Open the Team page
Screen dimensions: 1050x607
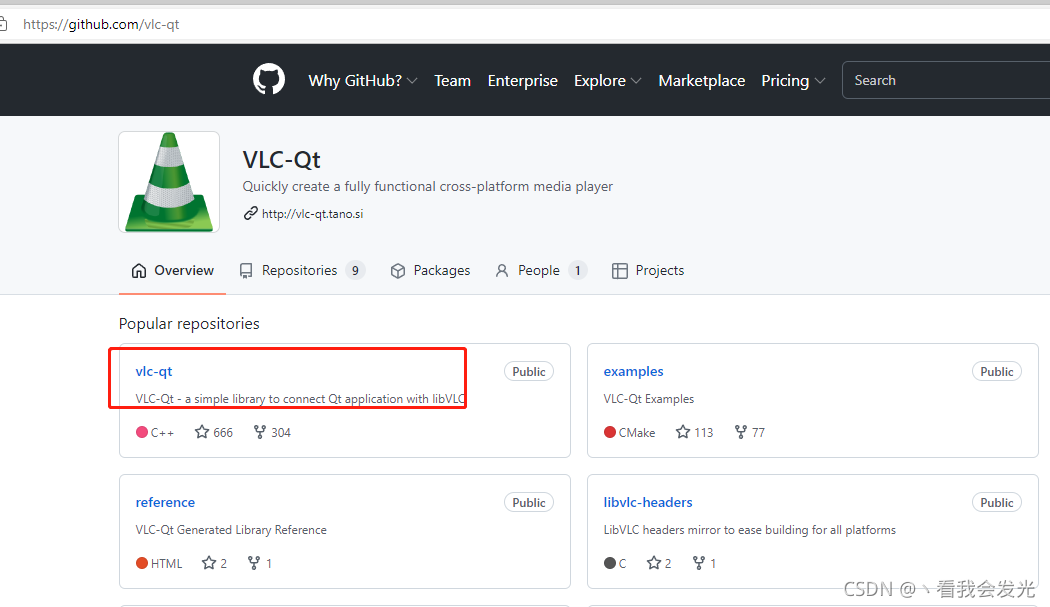(453, 80)
